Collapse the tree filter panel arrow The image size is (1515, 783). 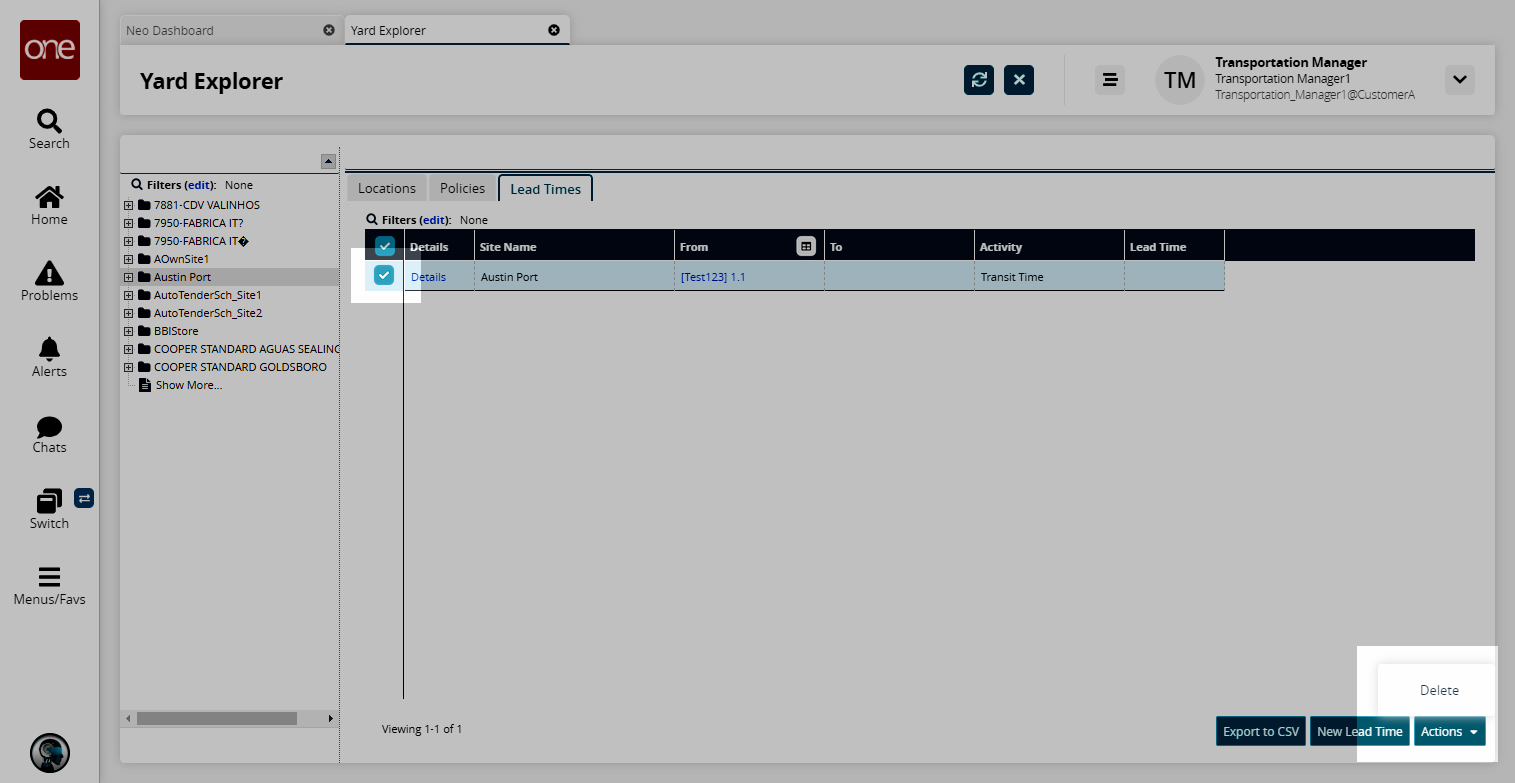click(328, 161)
